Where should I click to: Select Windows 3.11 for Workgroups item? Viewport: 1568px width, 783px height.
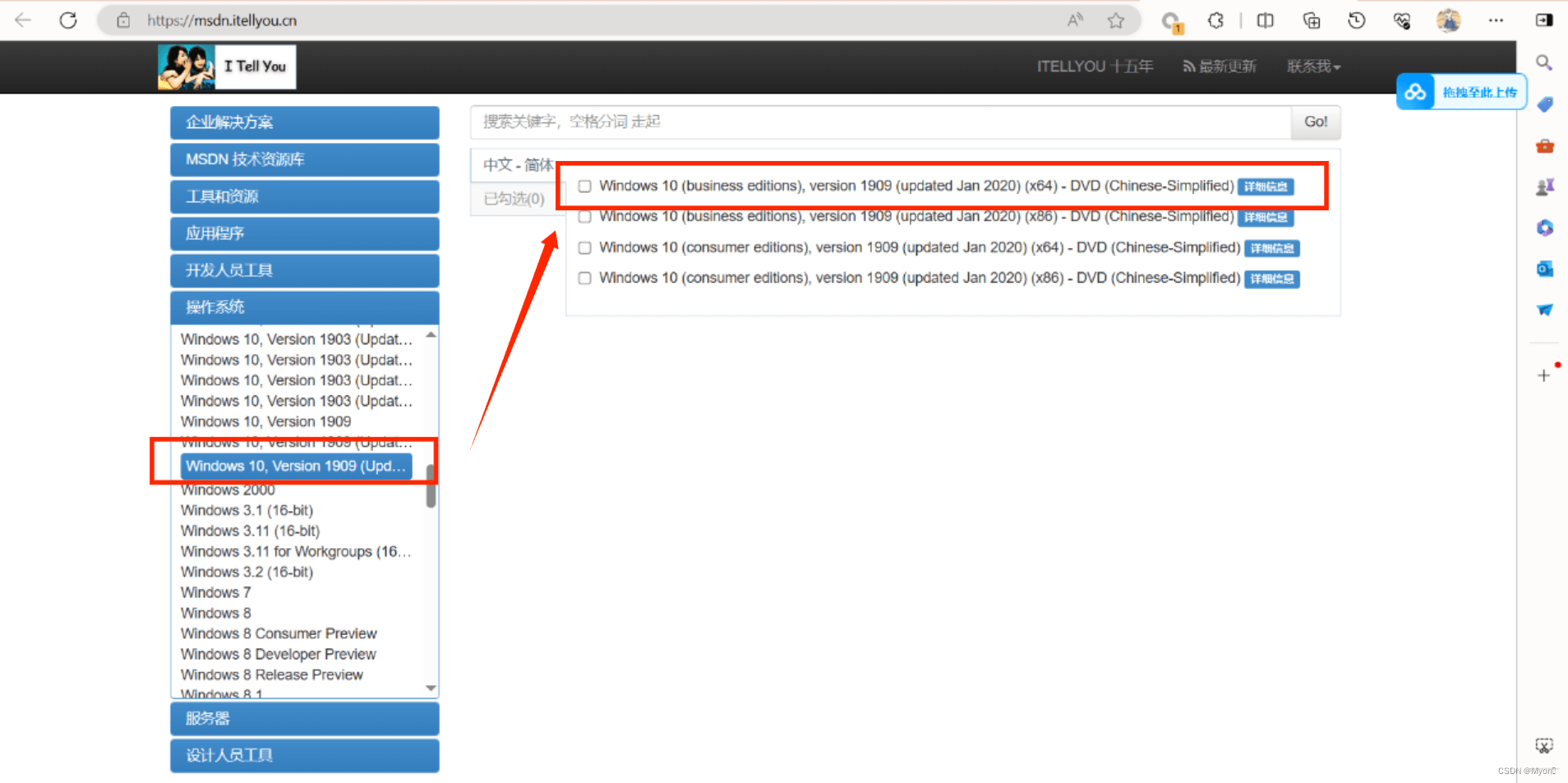coord(296,552)
